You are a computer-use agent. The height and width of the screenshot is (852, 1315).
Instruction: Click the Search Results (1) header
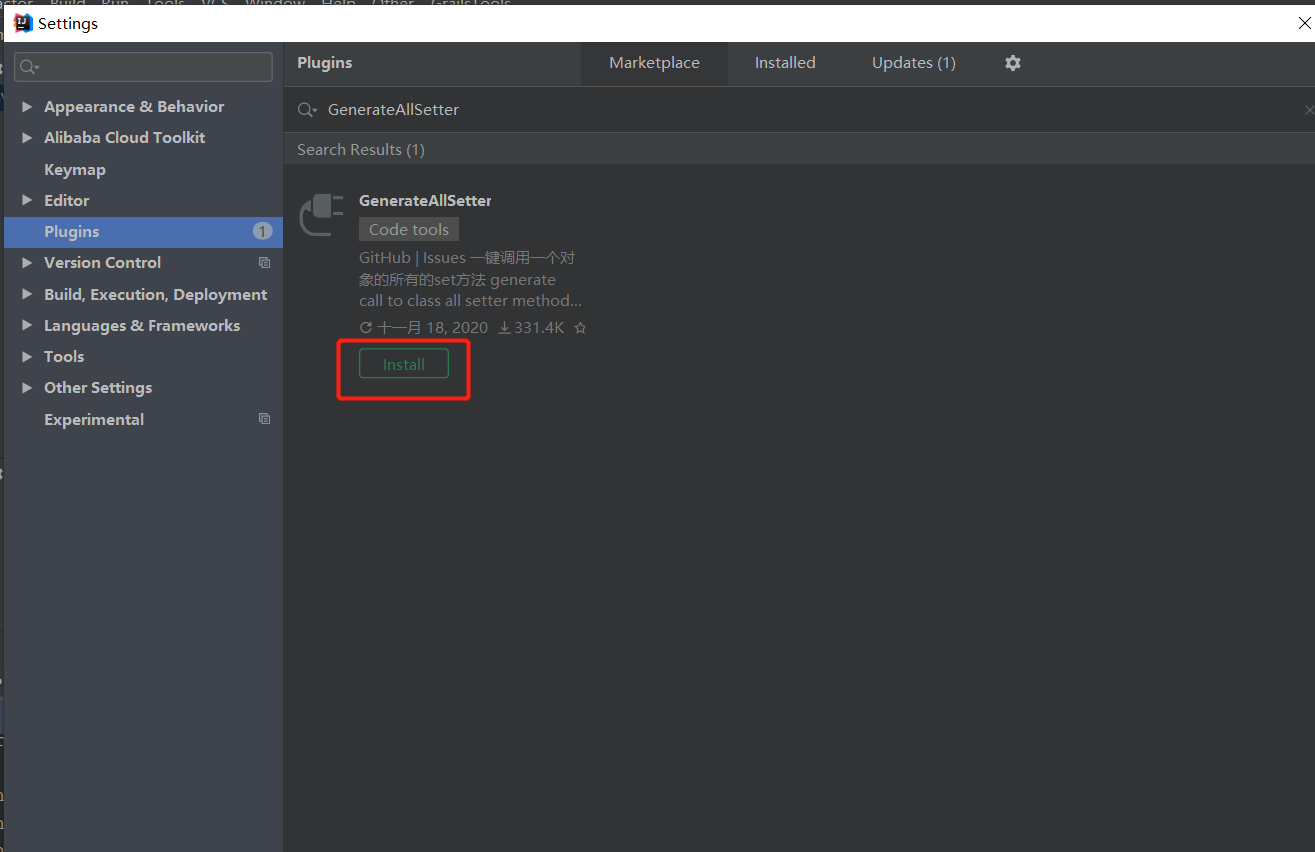tap(361, 150)
